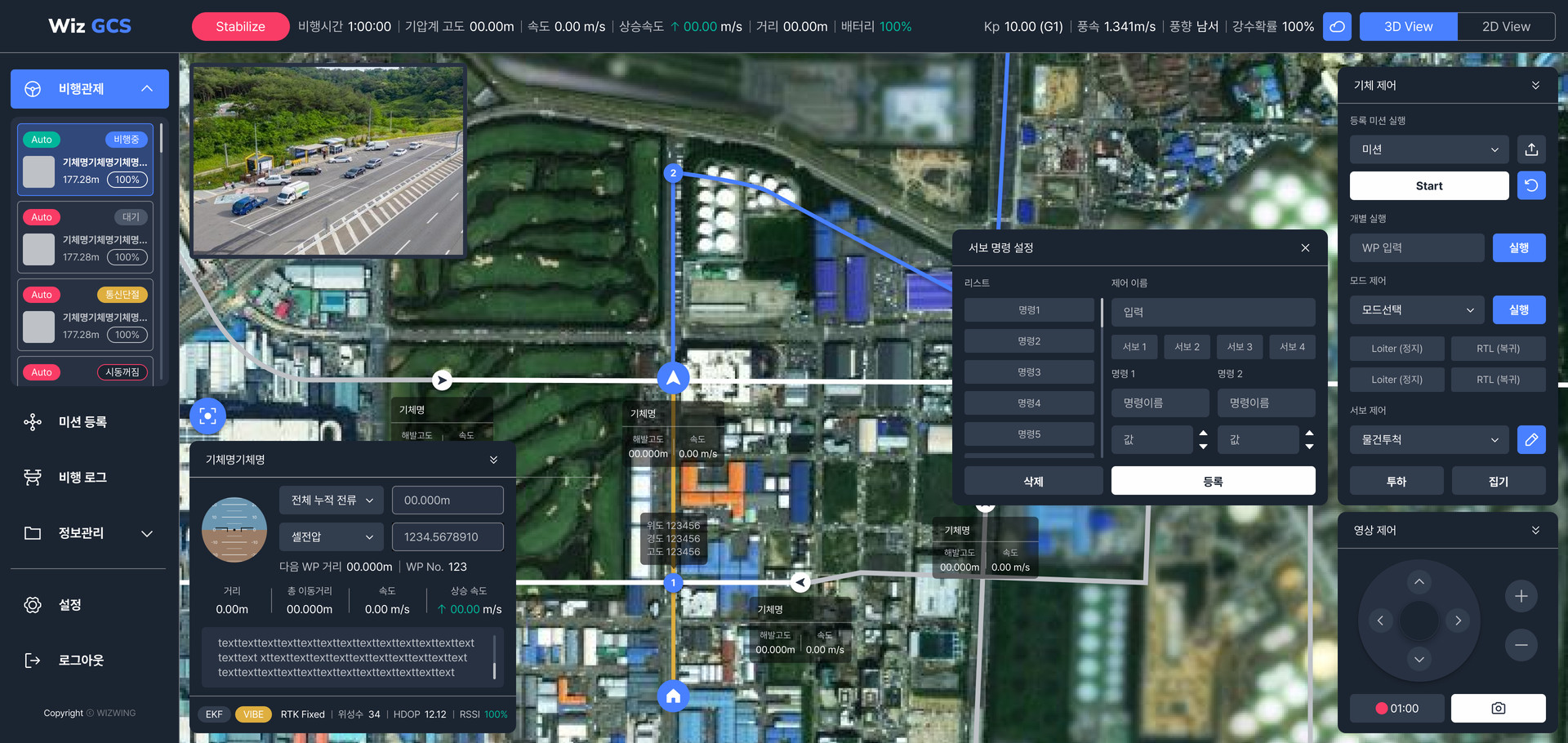Switch to 2D View
This screenshot has height=743, width=1568.
pyautogui.click(x=1506, y=26)
